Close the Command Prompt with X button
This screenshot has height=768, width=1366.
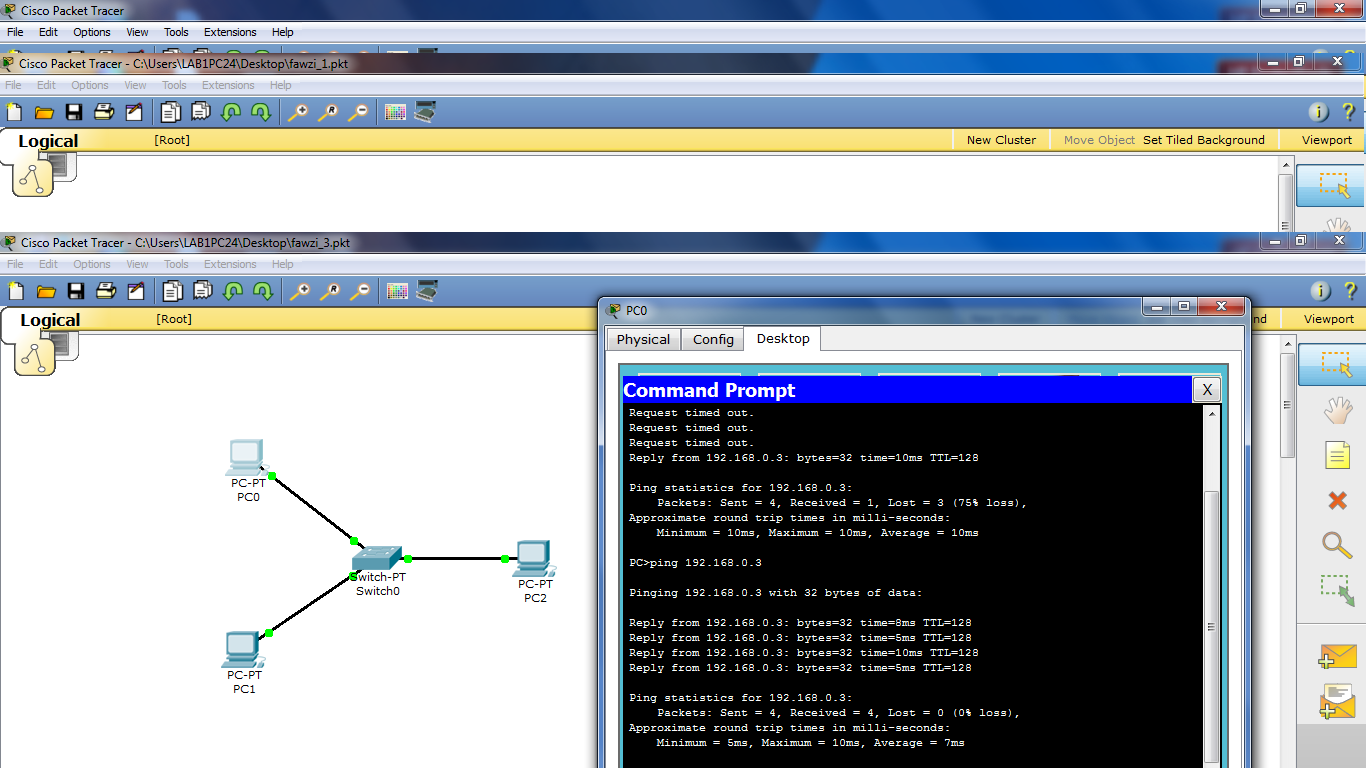tap(1208, 390)
